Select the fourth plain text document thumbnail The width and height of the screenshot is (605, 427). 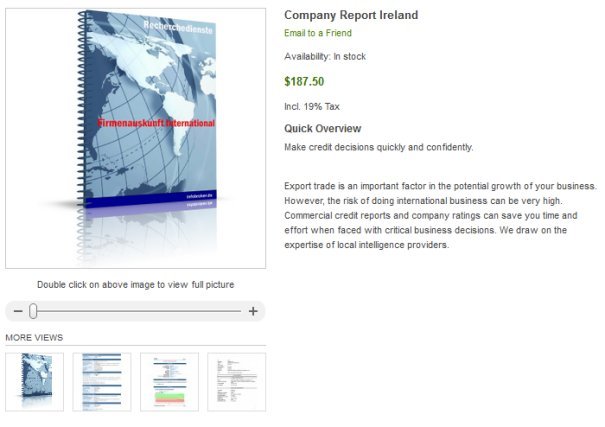pos(236,381)
